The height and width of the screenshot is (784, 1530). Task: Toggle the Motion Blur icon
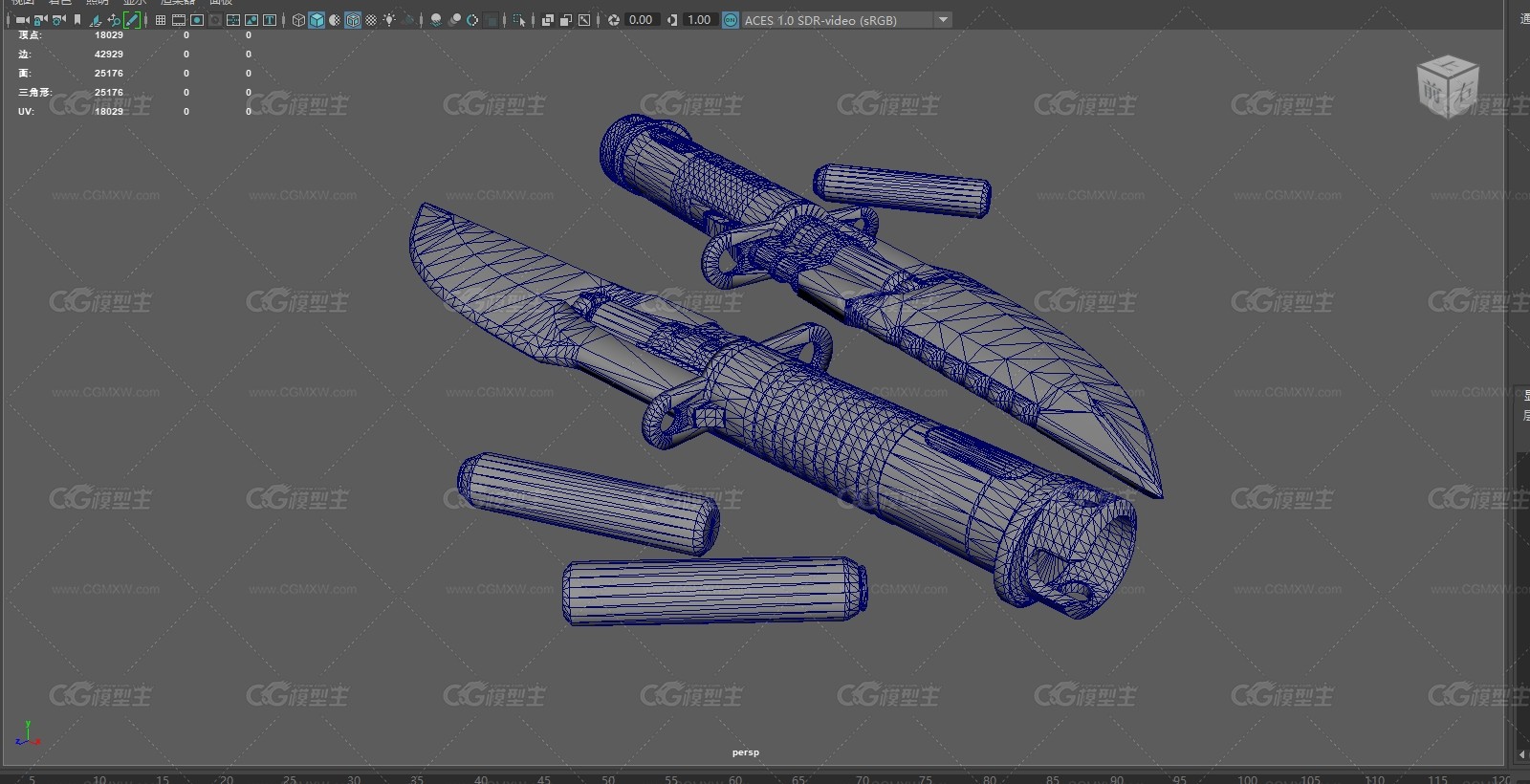[x=454, y=20]
